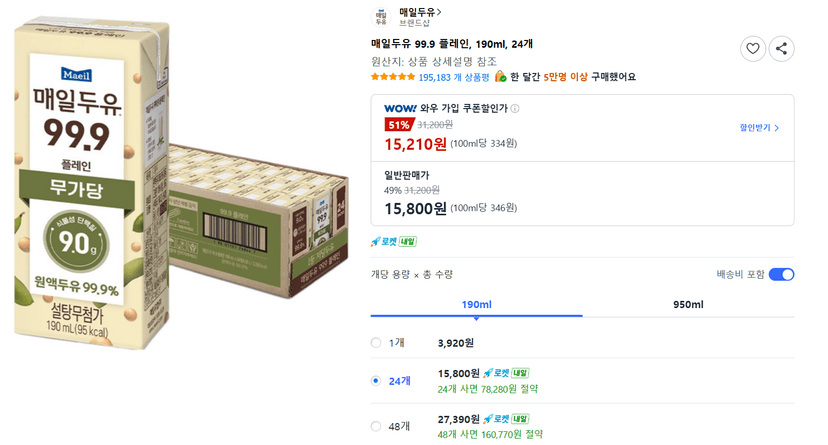This screenshot has height=445, width=828.
Task: Open the 매일두유 brand shop chevron
Action: [x=439, y=12]
